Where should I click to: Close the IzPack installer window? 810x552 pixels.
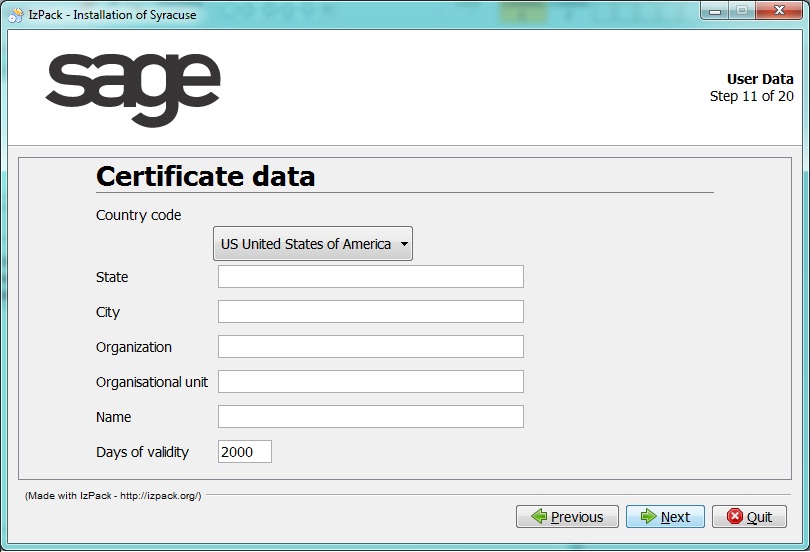click(x=779, y=11)
